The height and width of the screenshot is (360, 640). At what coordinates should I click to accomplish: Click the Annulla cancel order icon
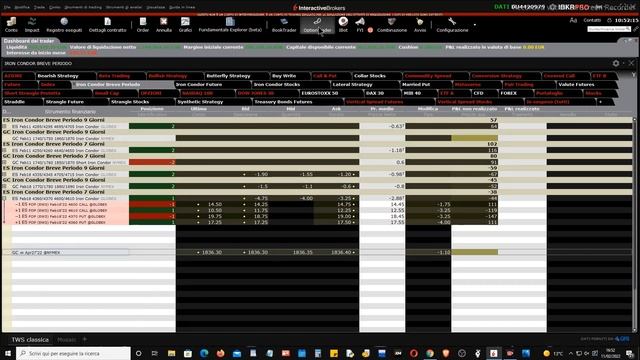[164, 24]
